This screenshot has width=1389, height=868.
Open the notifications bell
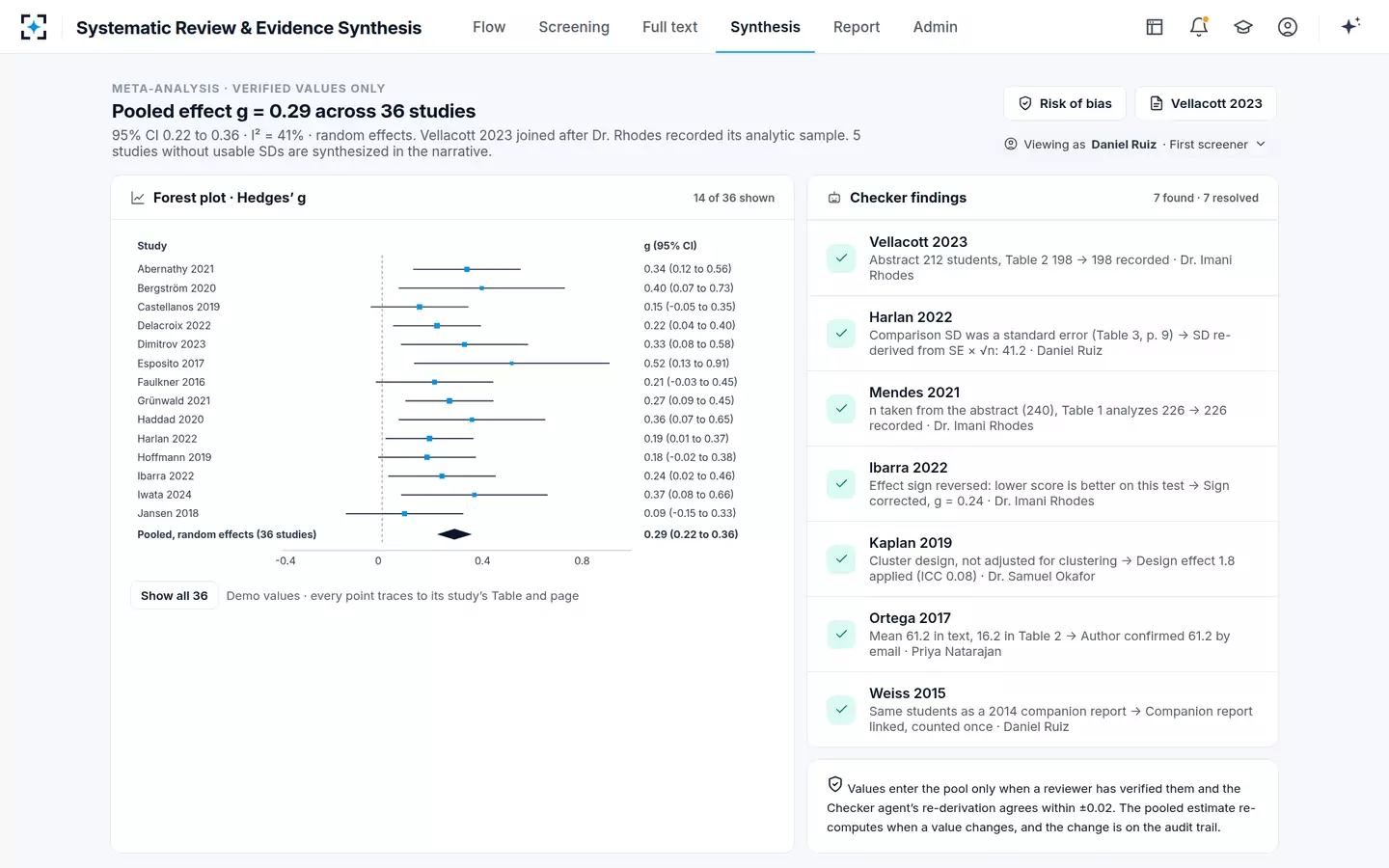(x=1199, y=27)
